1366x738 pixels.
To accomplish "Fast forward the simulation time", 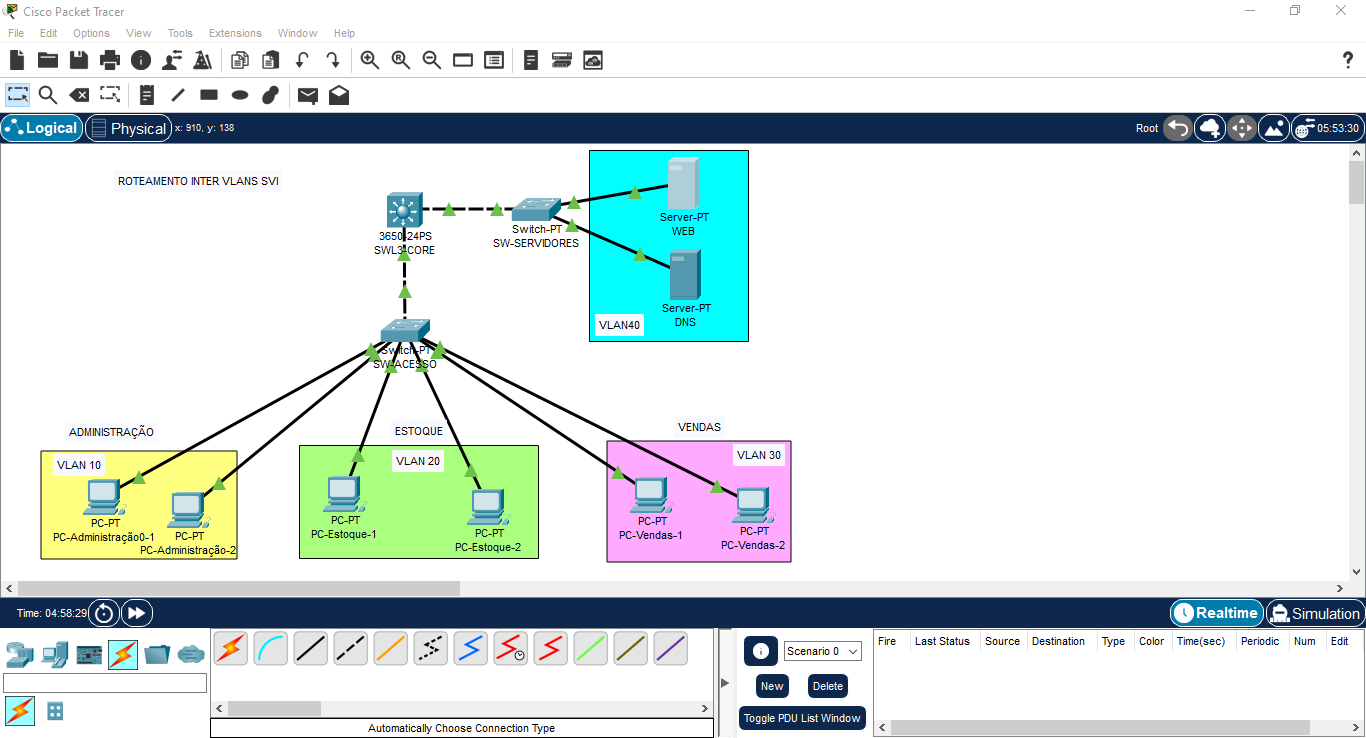I will pyautogui.click(x=137, y=613).
